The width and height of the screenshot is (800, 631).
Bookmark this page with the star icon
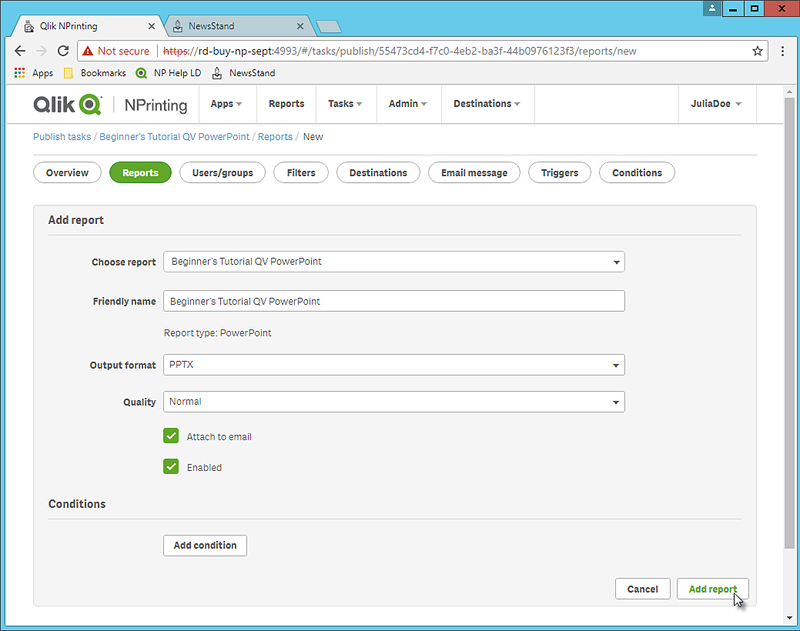coord(758,51)
